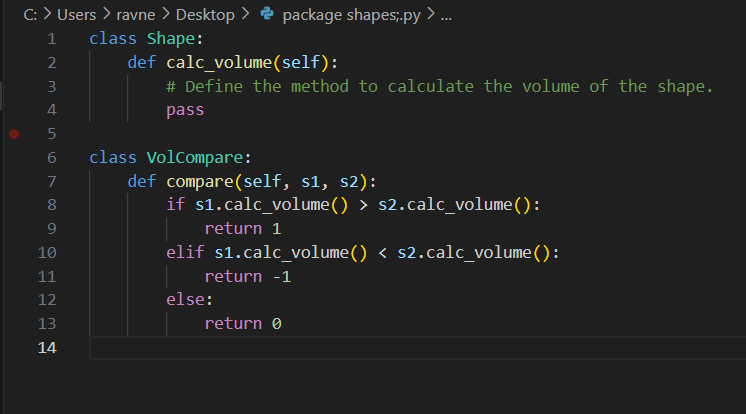Click the 'calc_volume' method definition name

(x=219, y=63)
